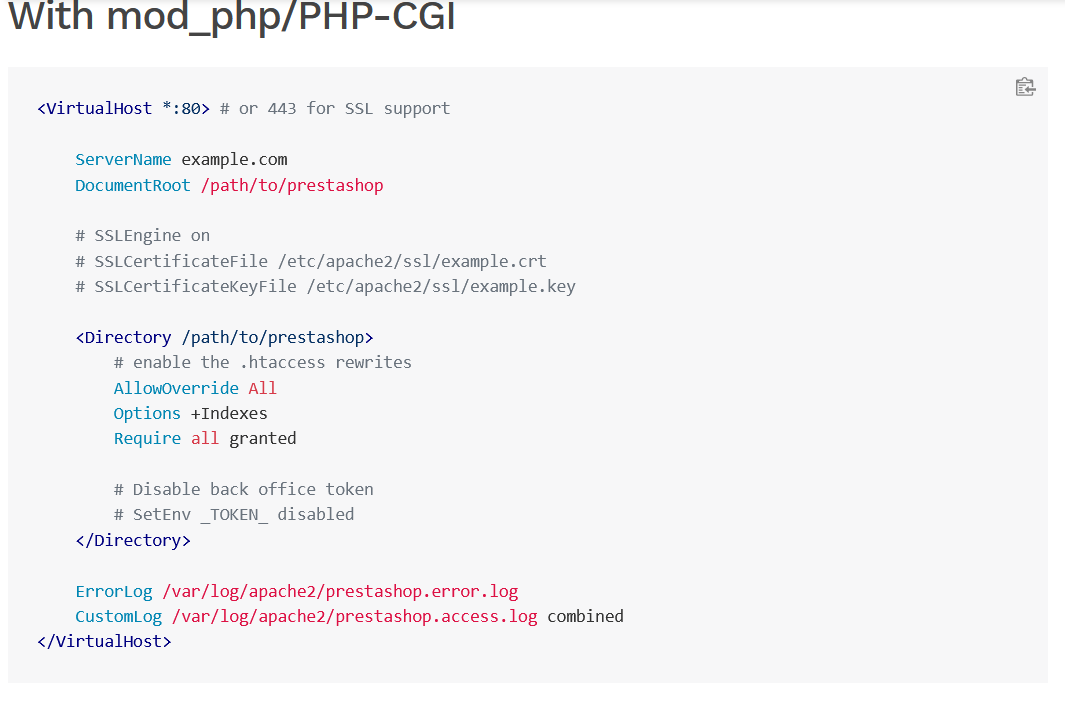Click example.com in the ServerName line
The height and width of the screenshot is (710, 1065).
tap(234, 160)
